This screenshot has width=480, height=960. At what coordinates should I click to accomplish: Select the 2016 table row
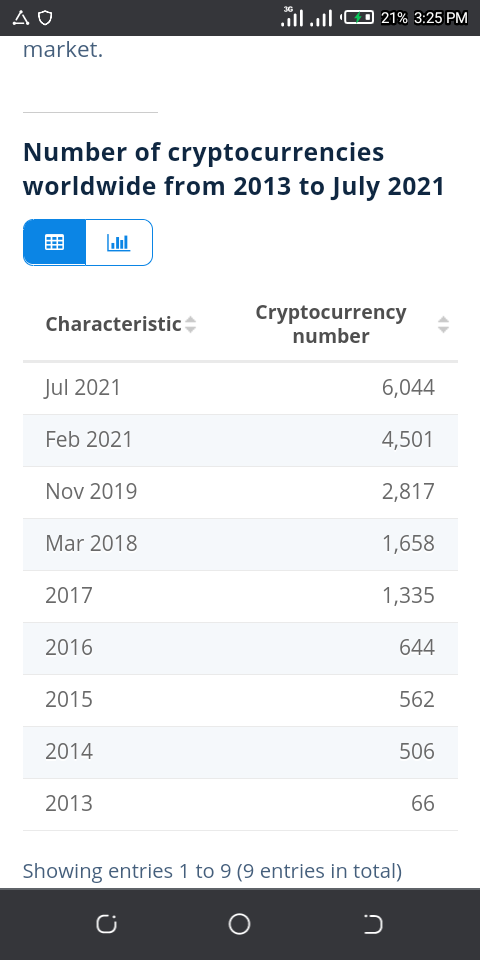[x=240, y=648]
